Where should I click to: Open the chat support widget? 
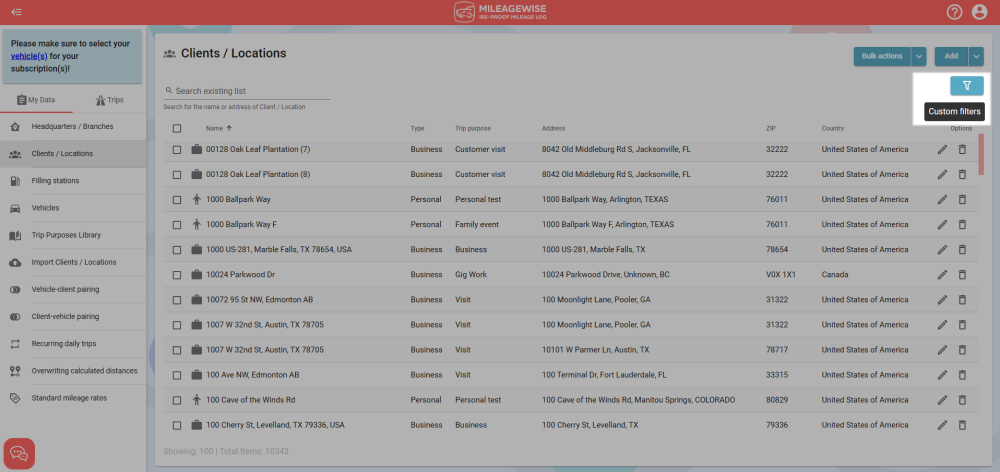click(x=19, y=453)
